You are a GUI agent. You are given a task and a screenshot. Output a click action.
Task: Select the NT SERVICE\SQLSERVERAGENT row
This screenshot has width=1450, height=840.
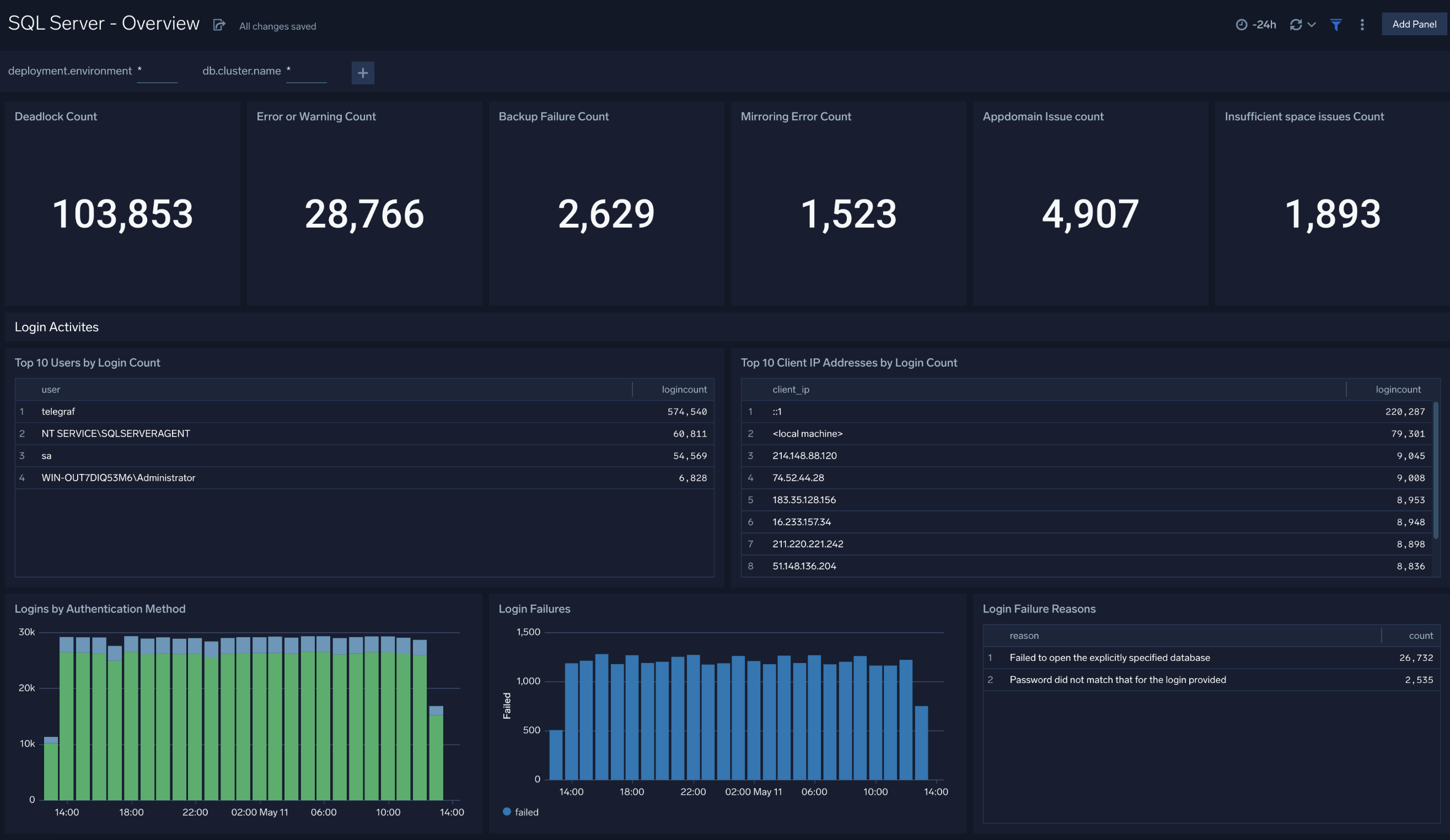click(x=364, y=433)
